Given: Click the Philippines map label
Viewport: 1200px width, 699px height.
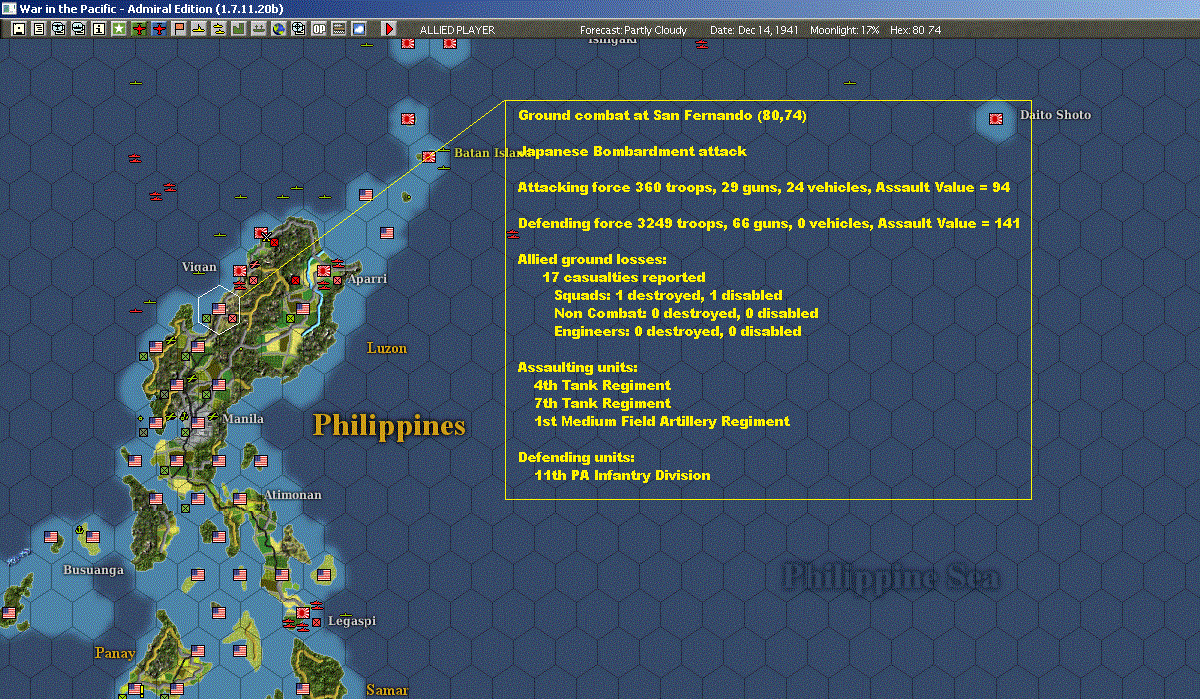Looking at the screenshot, I should [x=389, y=425].
